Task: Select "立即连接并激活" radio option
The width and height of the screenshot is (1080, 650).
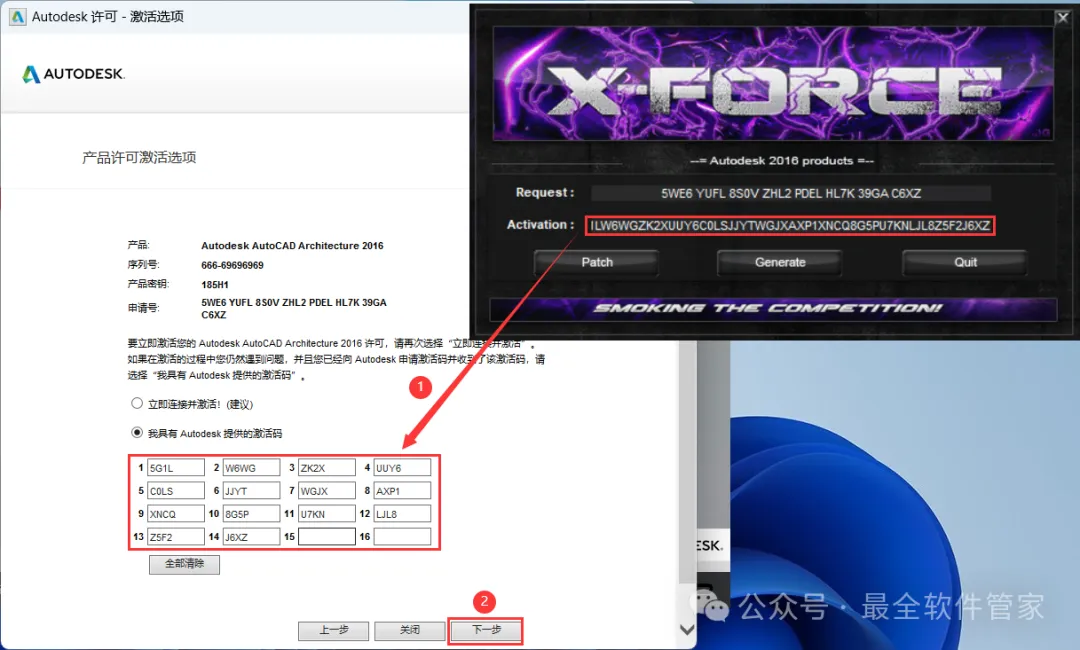Action: point(137,403)
